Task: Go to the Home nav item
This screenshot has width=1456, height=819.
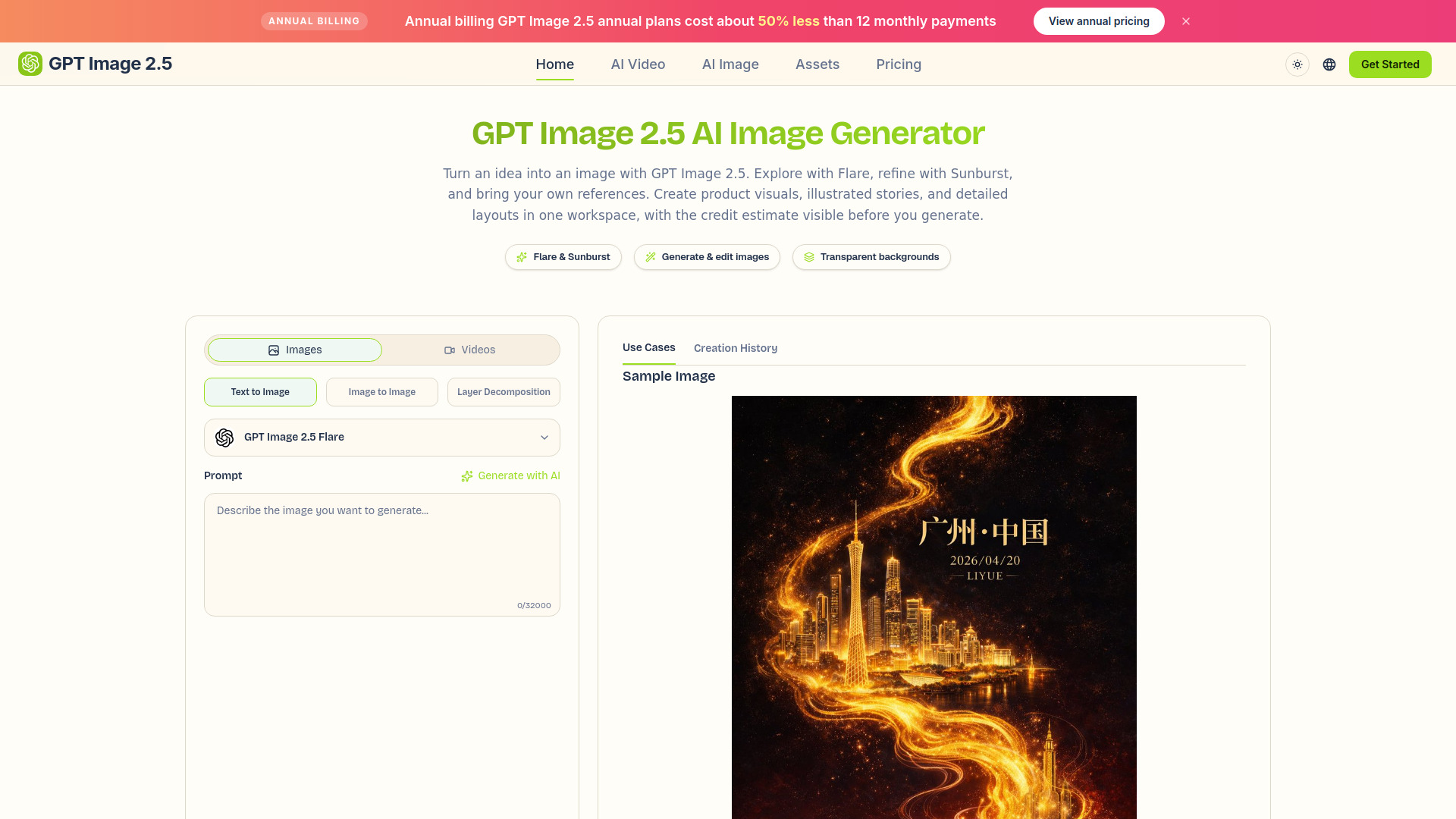Action: pyautogui.click(x=555, y=64)
